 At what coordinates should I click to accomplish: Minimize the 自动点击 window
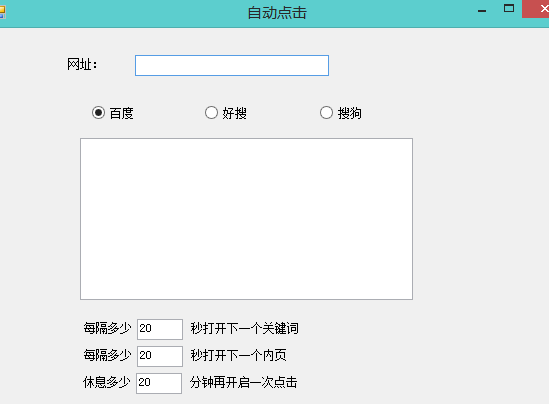click(x=482, y=10)
